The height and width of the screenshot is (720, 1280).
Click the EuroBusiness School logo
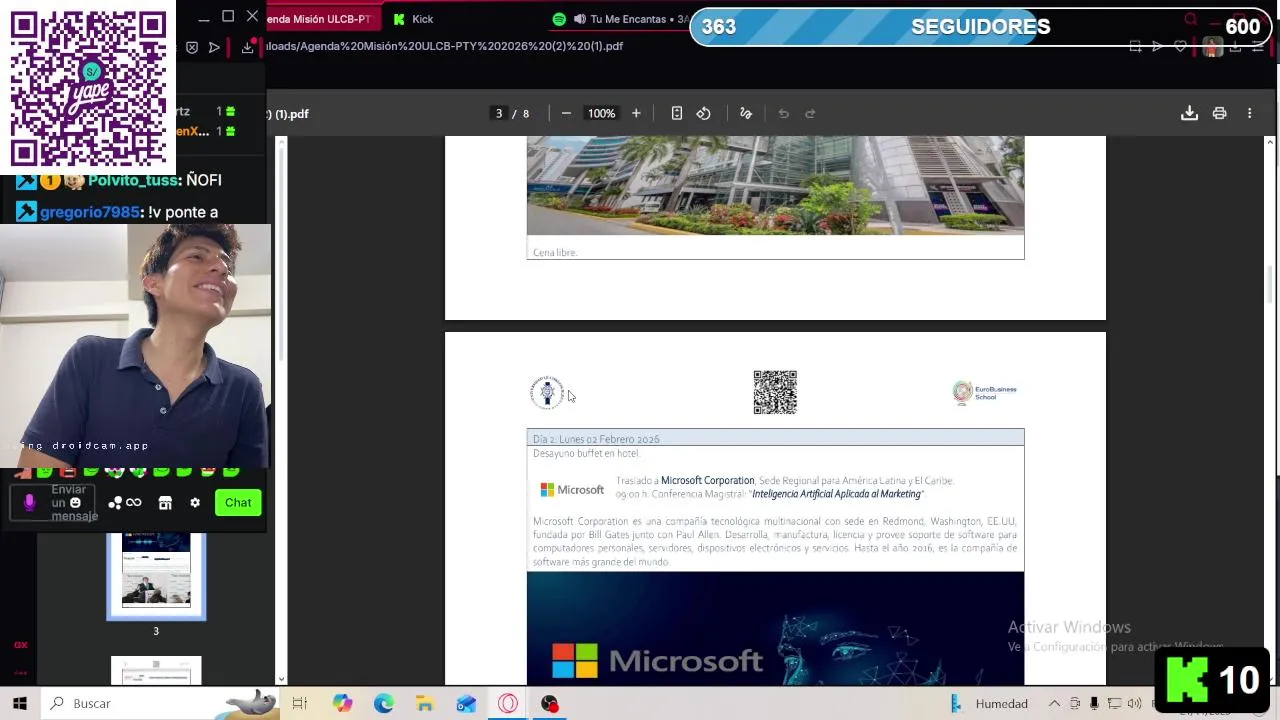coord(985,392)
